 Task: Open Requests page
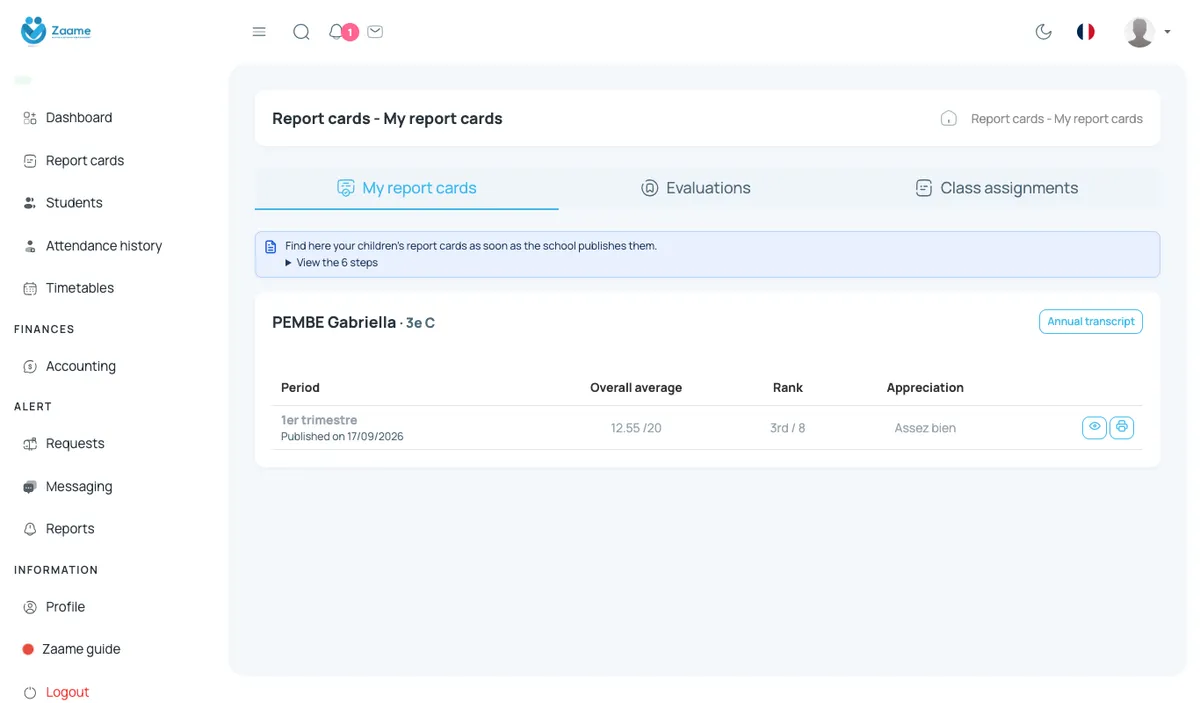tap(75, 444)
